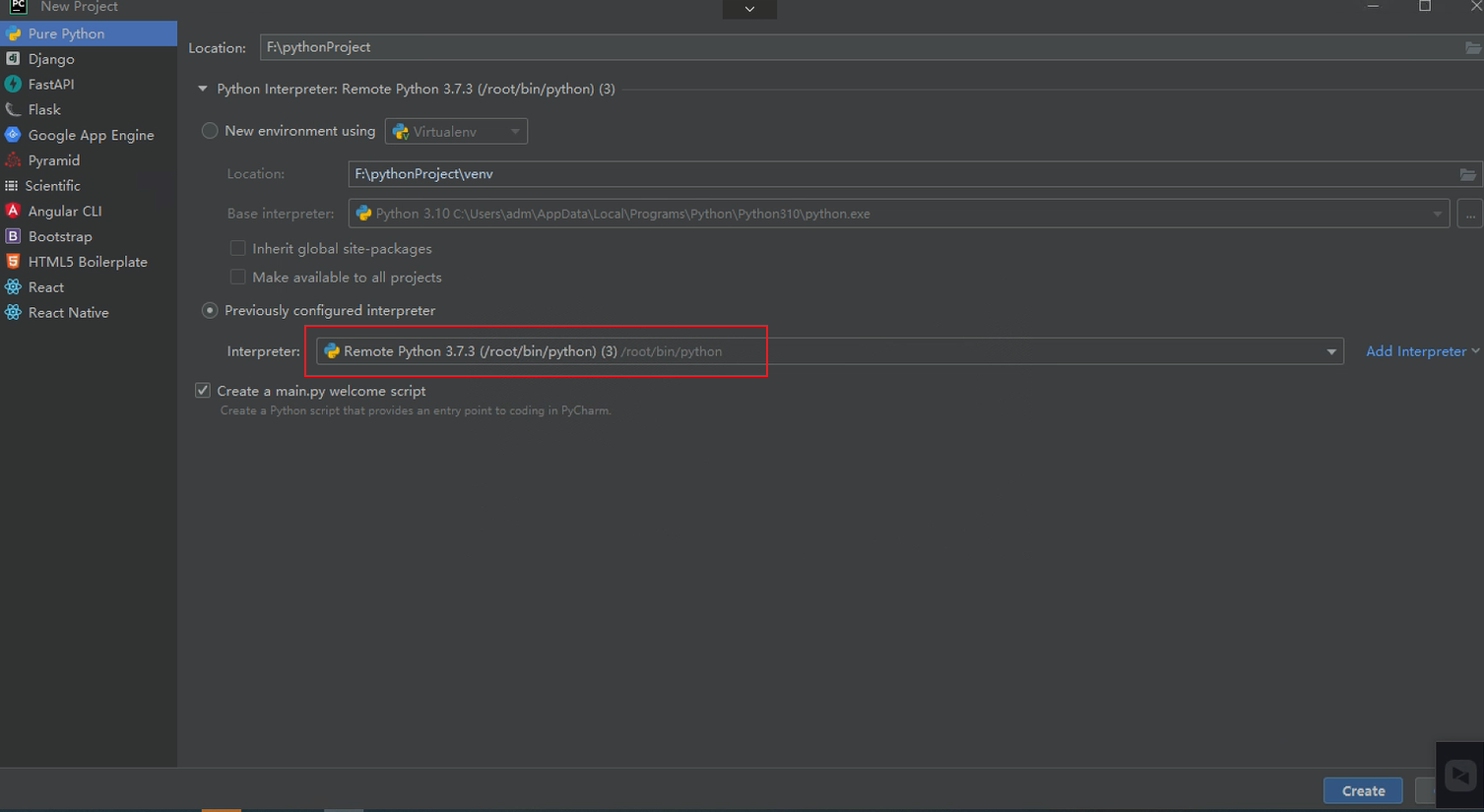The width and height of the screenshot is (1484, 812).
Task: Open the Virtualenv environment type dropdown
Action: pyautogui.click(x=457, y=131)
